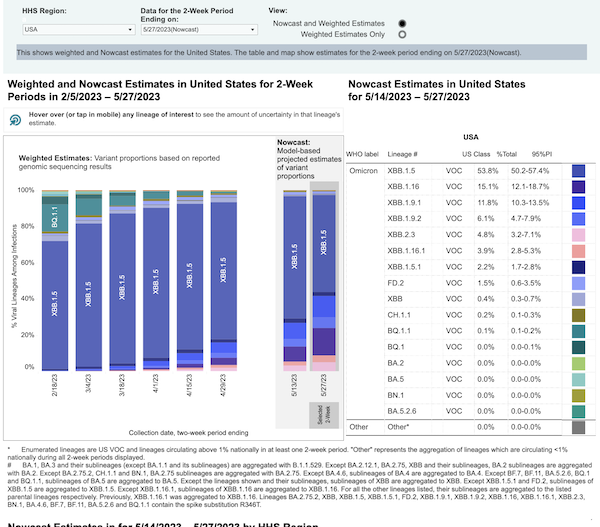Click the XBB.1.16 purple legend swatch

[579, 187]
